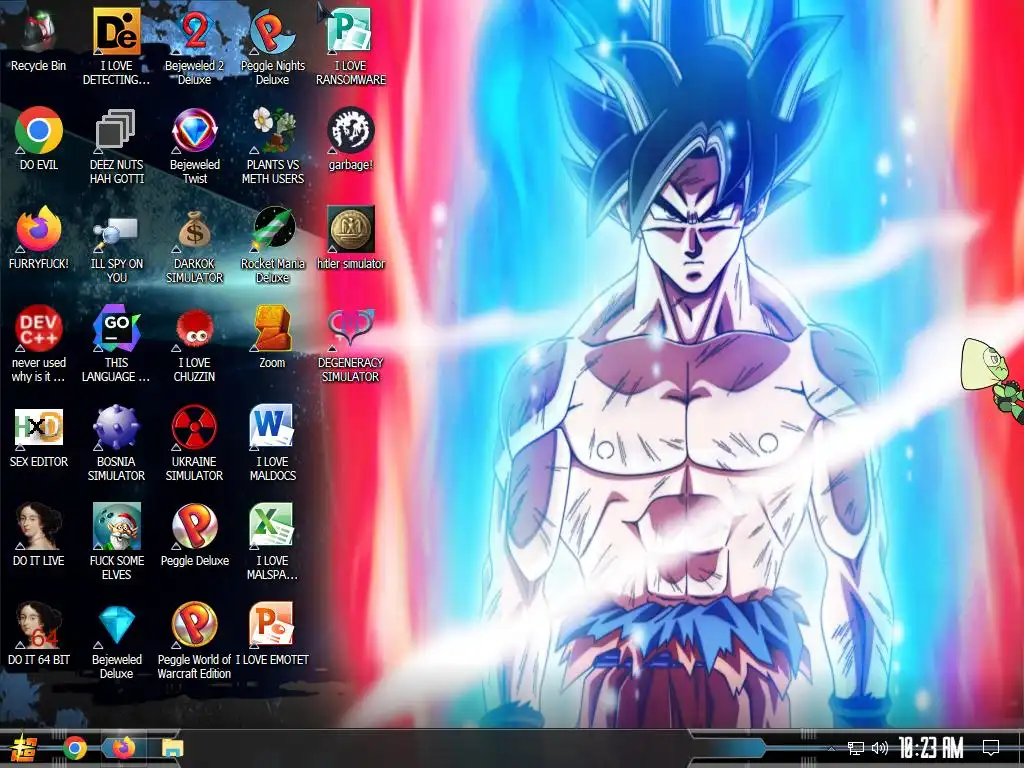Select the Chrome desktop shortcut labeled DO EVIL
This screenshot has width=1024, height=768.
[39, 139]
